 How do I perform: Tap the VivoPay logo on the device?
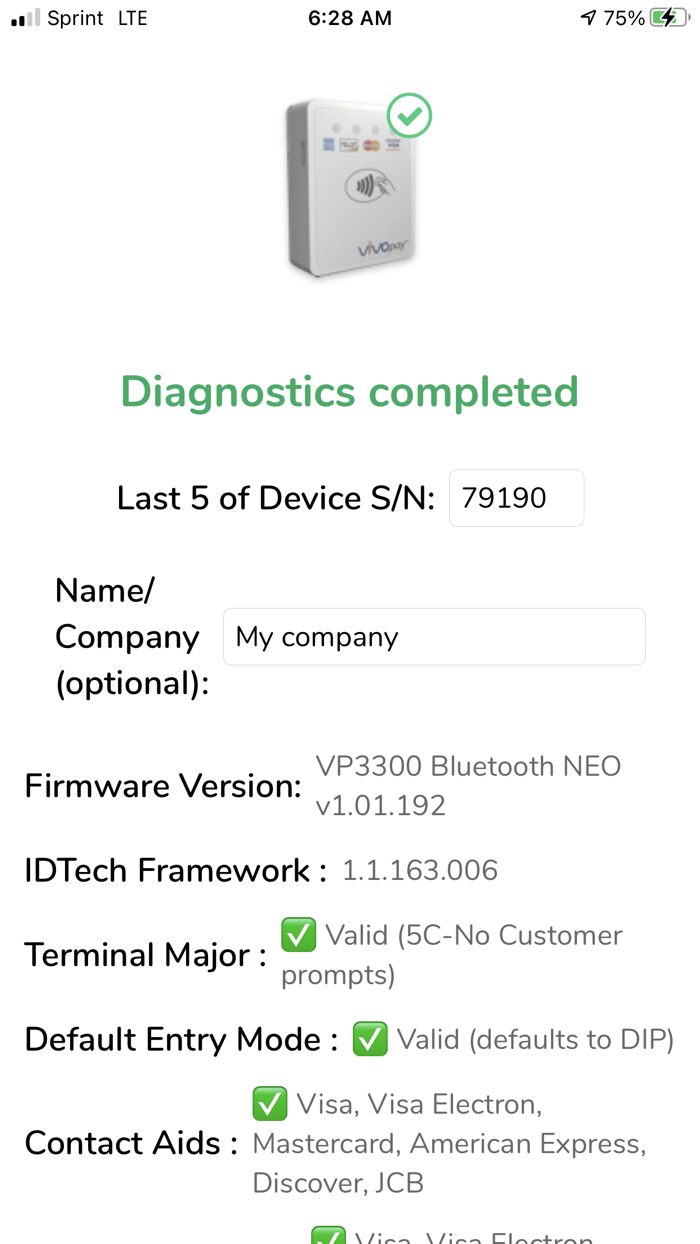click(384, 245)
